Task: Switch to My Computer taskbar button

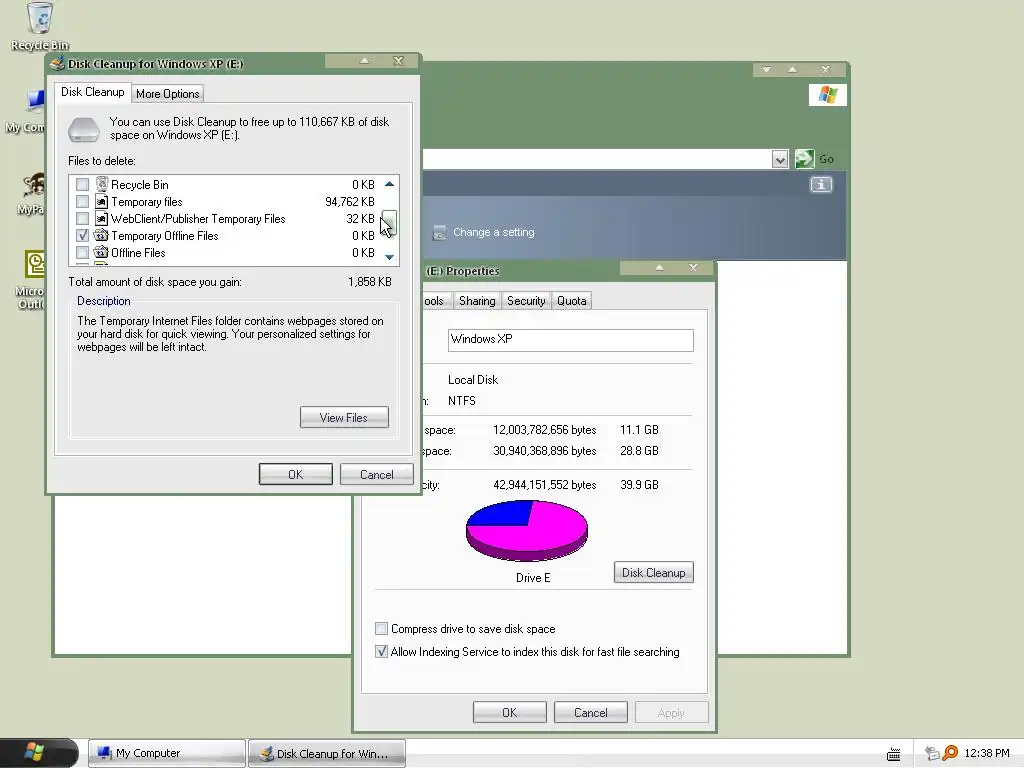Action: click(x=167, y=754)
